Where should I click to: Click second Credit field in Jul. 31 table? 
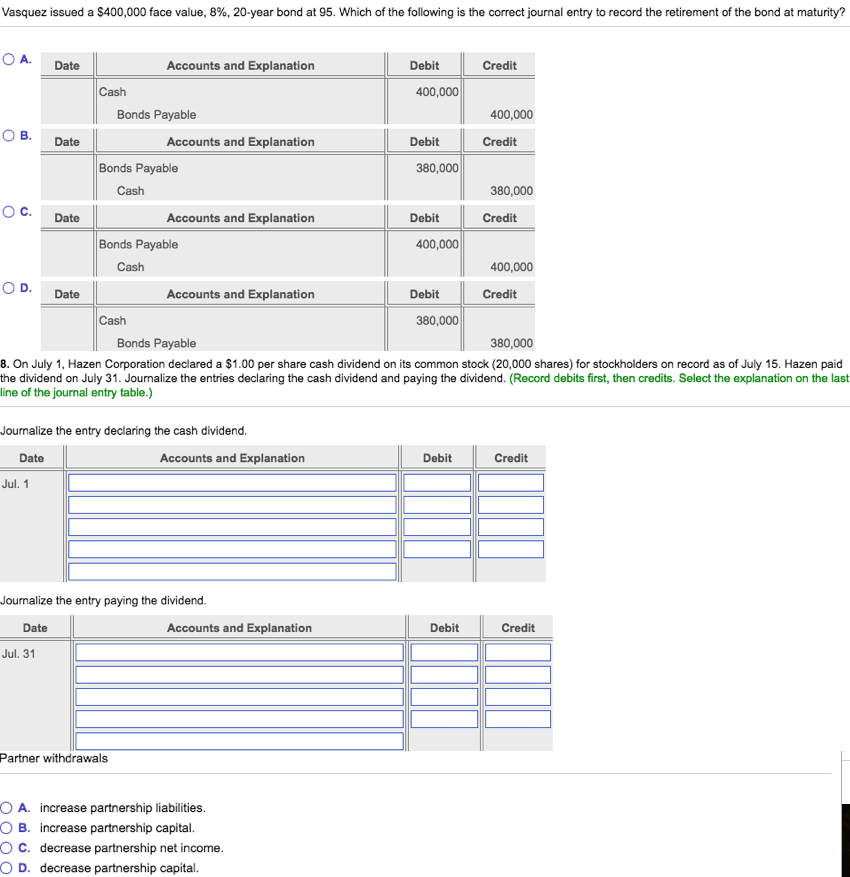[x=518, y=675]
